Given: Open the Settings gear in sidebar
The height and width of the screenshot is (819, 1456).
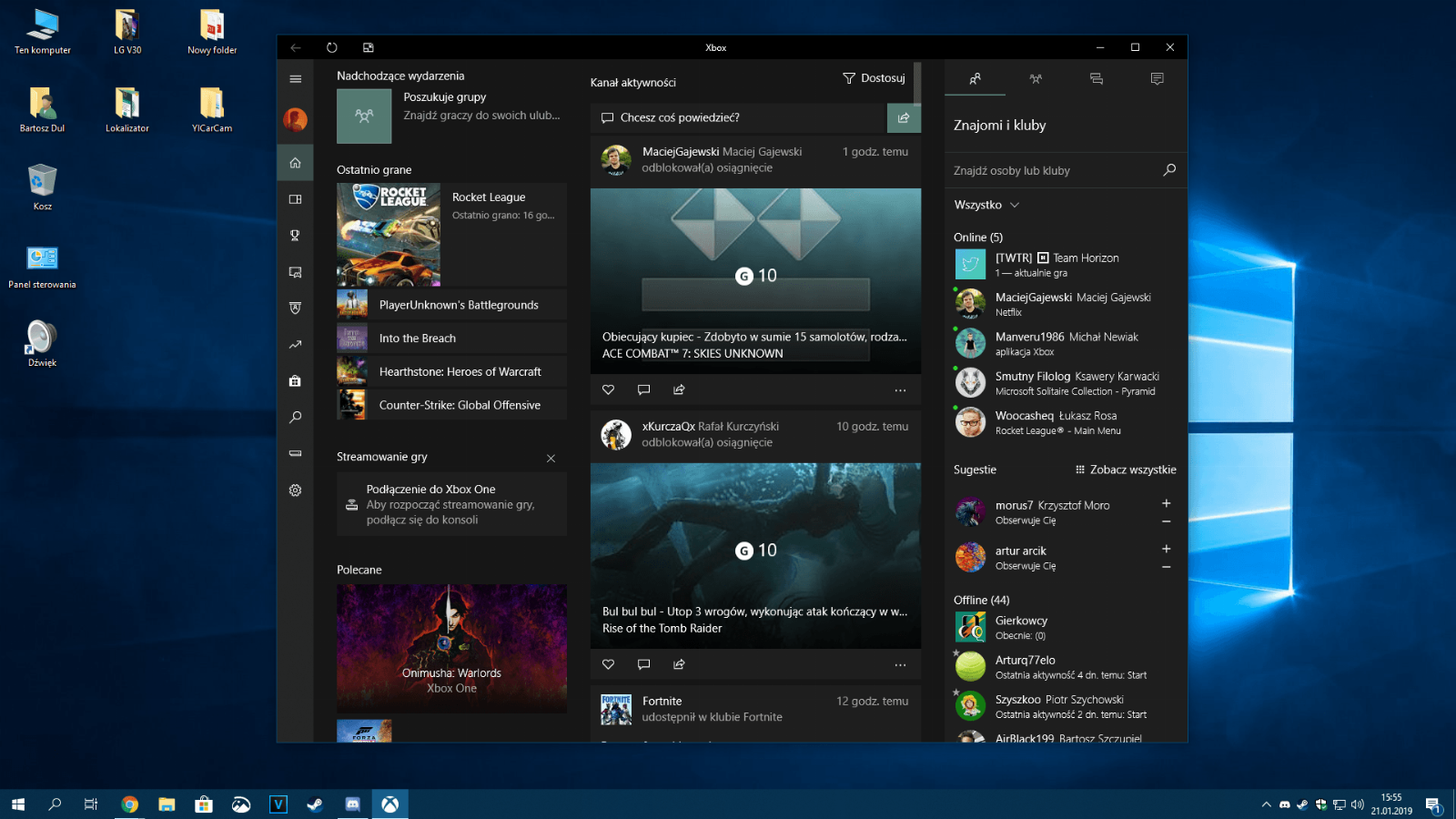Looking at the screenshot, I should coord(295,490).
